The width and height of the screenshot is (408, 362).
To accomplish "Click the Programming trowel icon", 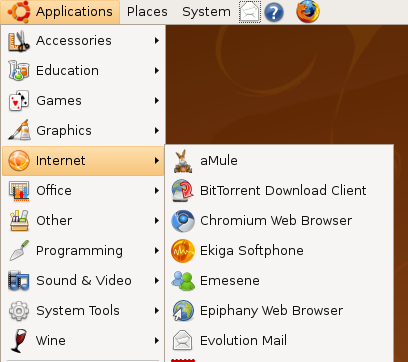I will [x=19, y=250].
